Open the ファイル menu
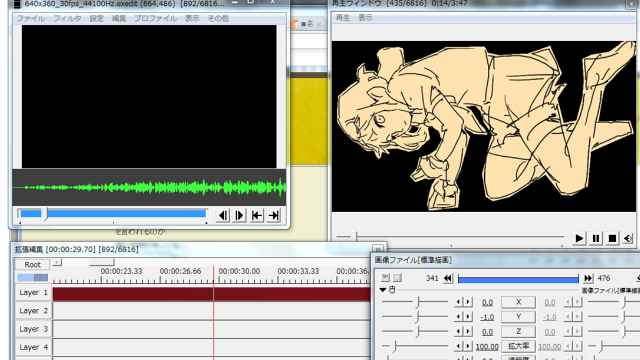Screen dimensions: 640x360 [x=31, y=18]
